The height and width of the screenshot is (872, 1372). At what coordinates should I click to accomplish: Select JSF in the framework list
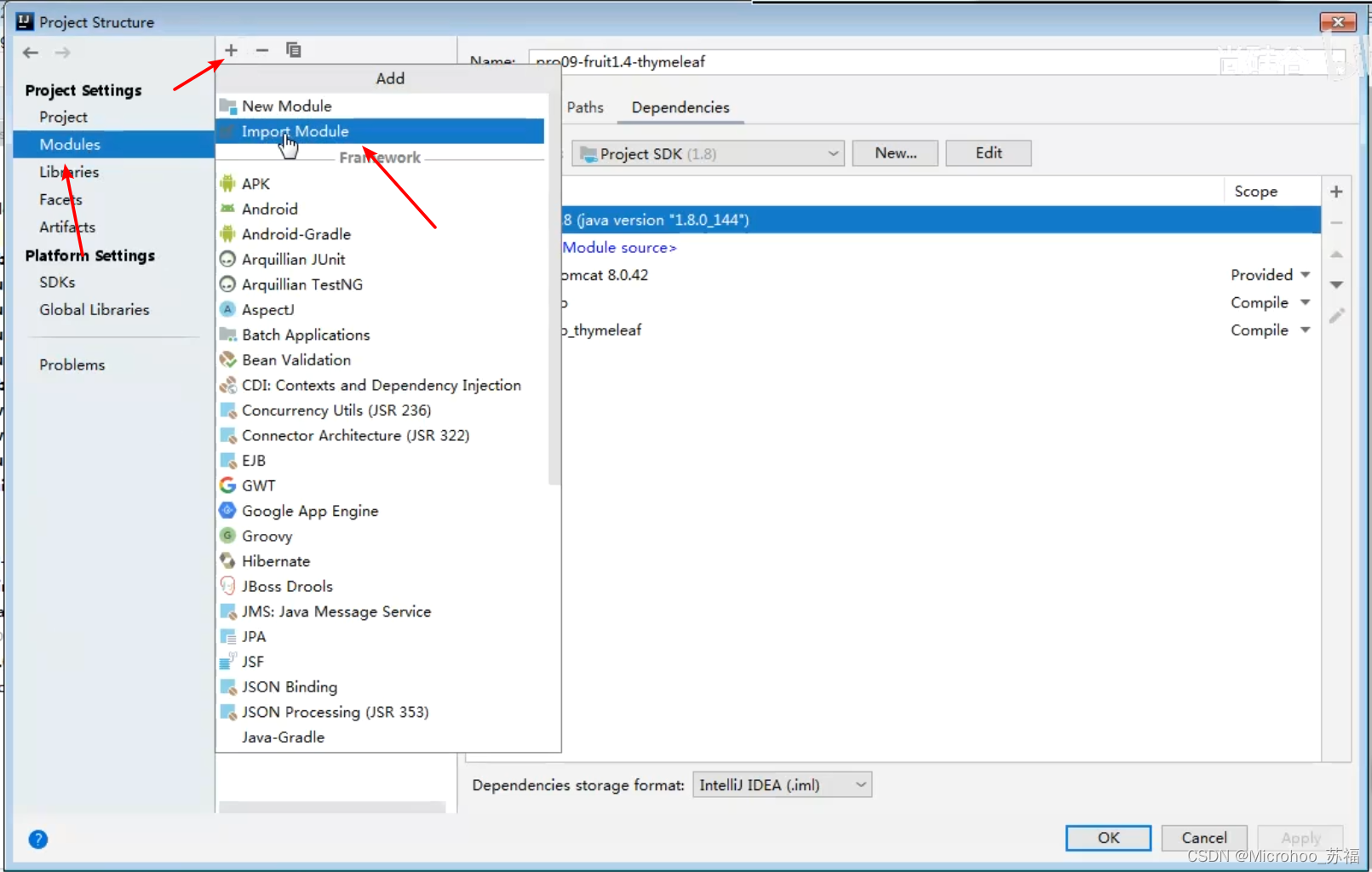coord(380,662)
